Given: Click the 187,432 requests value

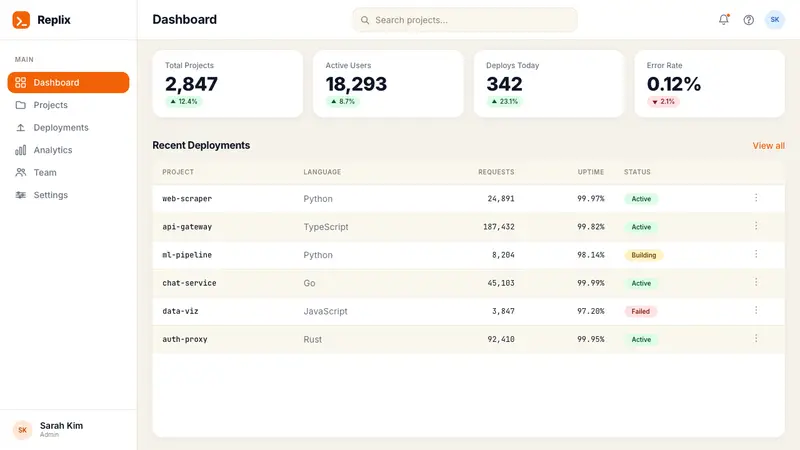Looking at the screenshot, I should coord(499,227).
